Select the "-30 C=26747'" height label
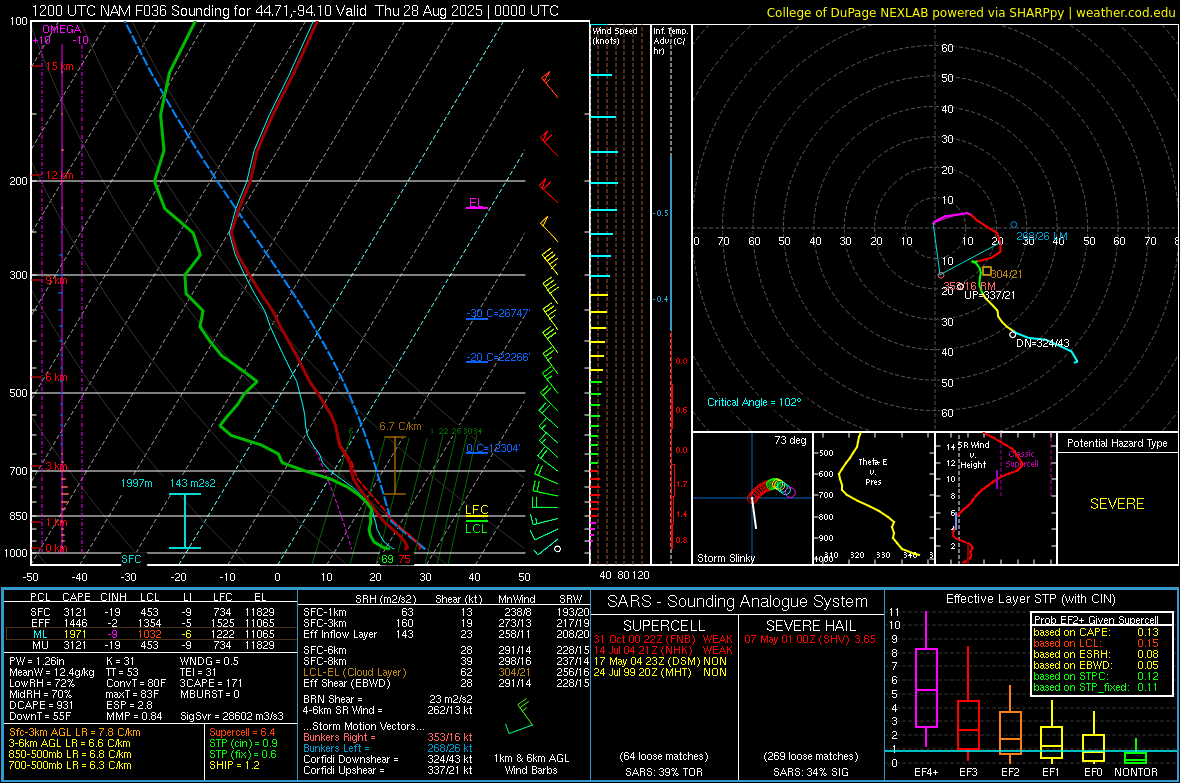1180x783 pixels. [x=497, y=313]
